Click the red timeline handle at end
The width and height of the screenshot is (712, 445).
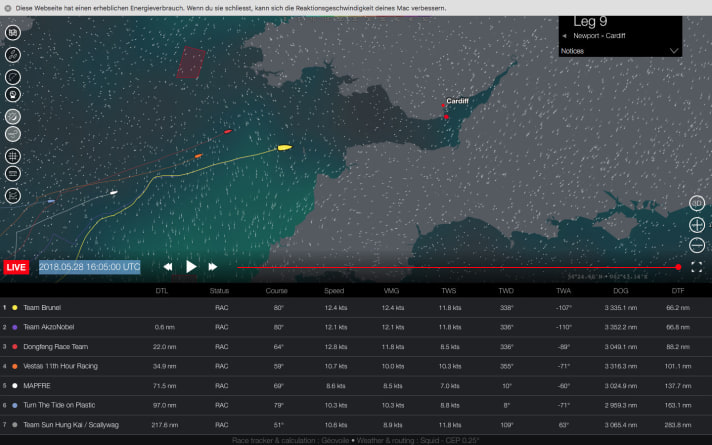(678, 267)
